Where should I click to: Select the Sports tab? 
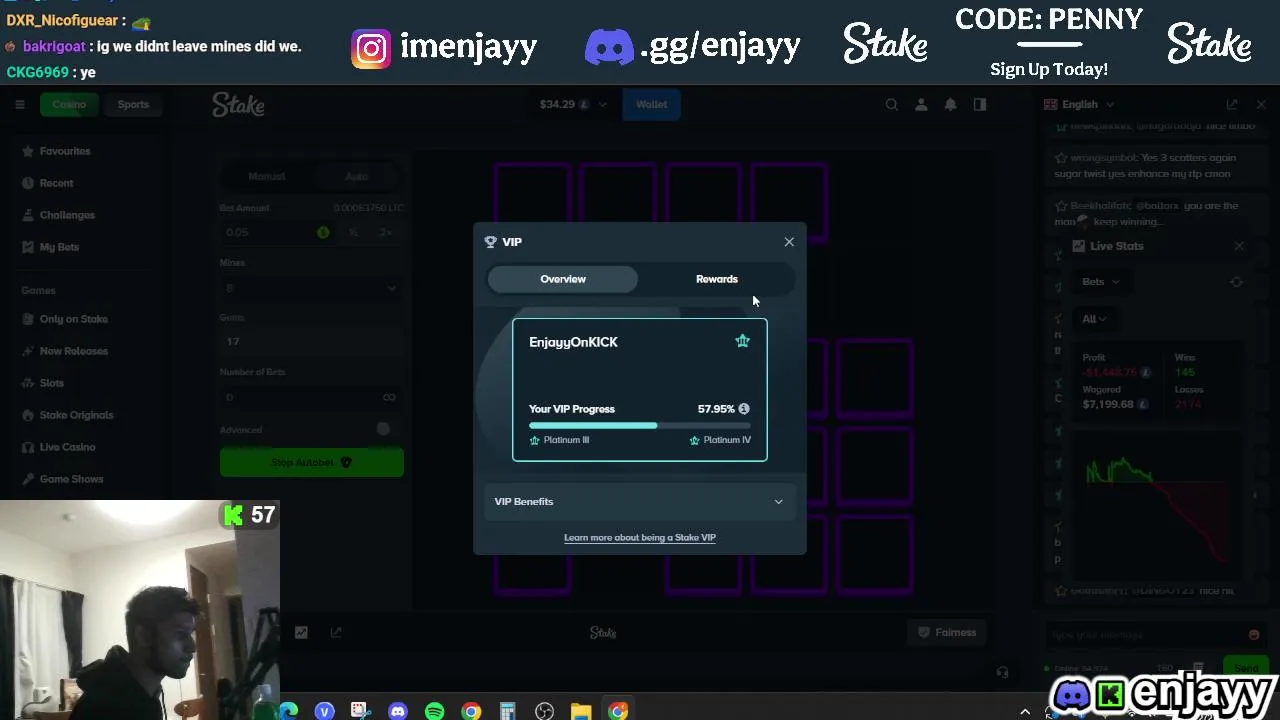click(133, 104)
